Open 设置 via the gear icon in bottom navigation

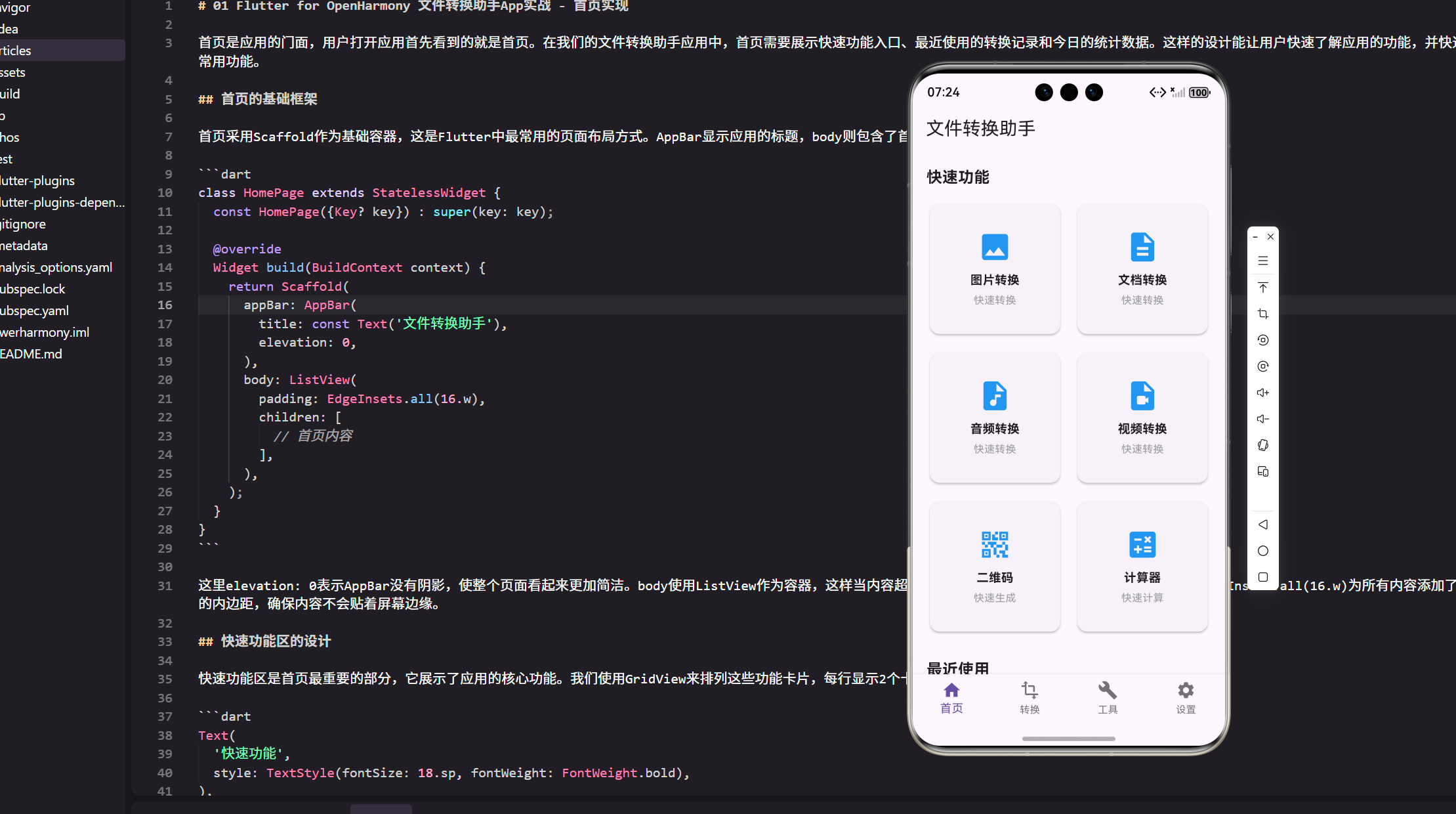tap(1185, 697)
